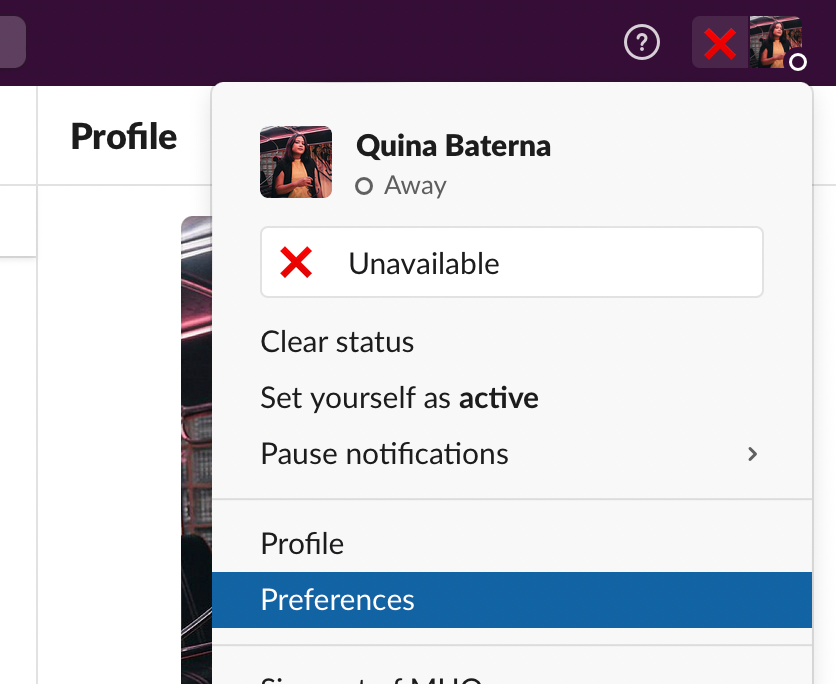Expand the Pause notifications submenu
This screenshot has width=836, height=684.
[384, 454]
